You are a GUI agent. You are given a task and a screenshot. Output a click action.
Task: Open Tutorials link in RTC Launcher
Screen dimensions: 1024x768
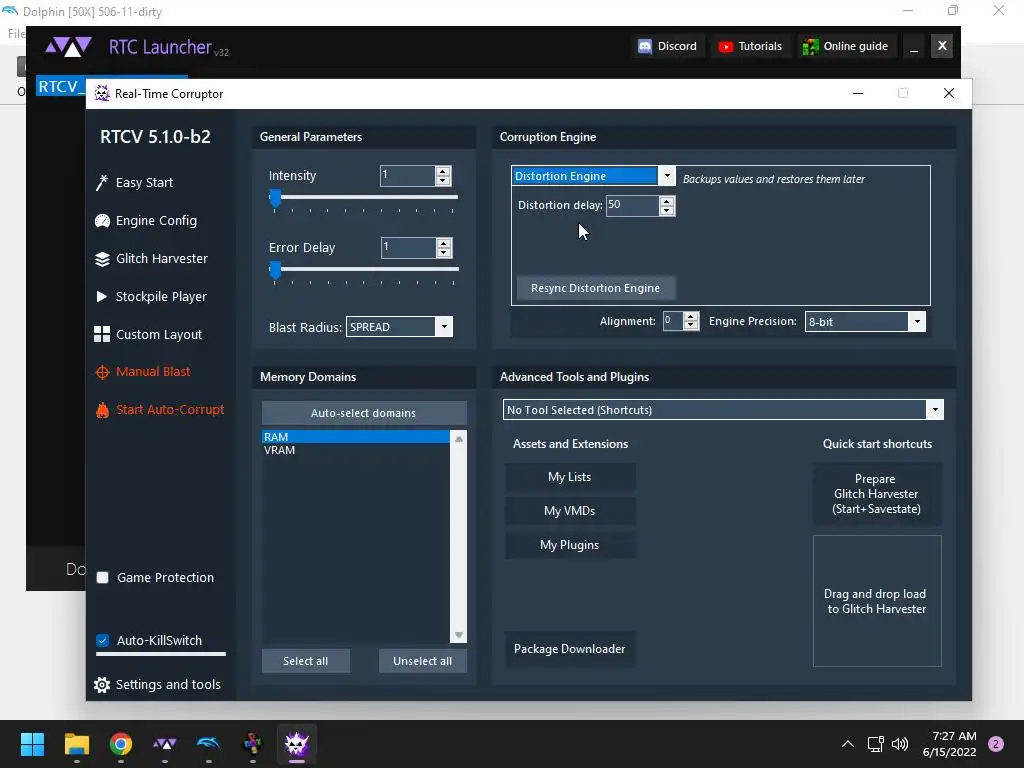coord(750,46)
